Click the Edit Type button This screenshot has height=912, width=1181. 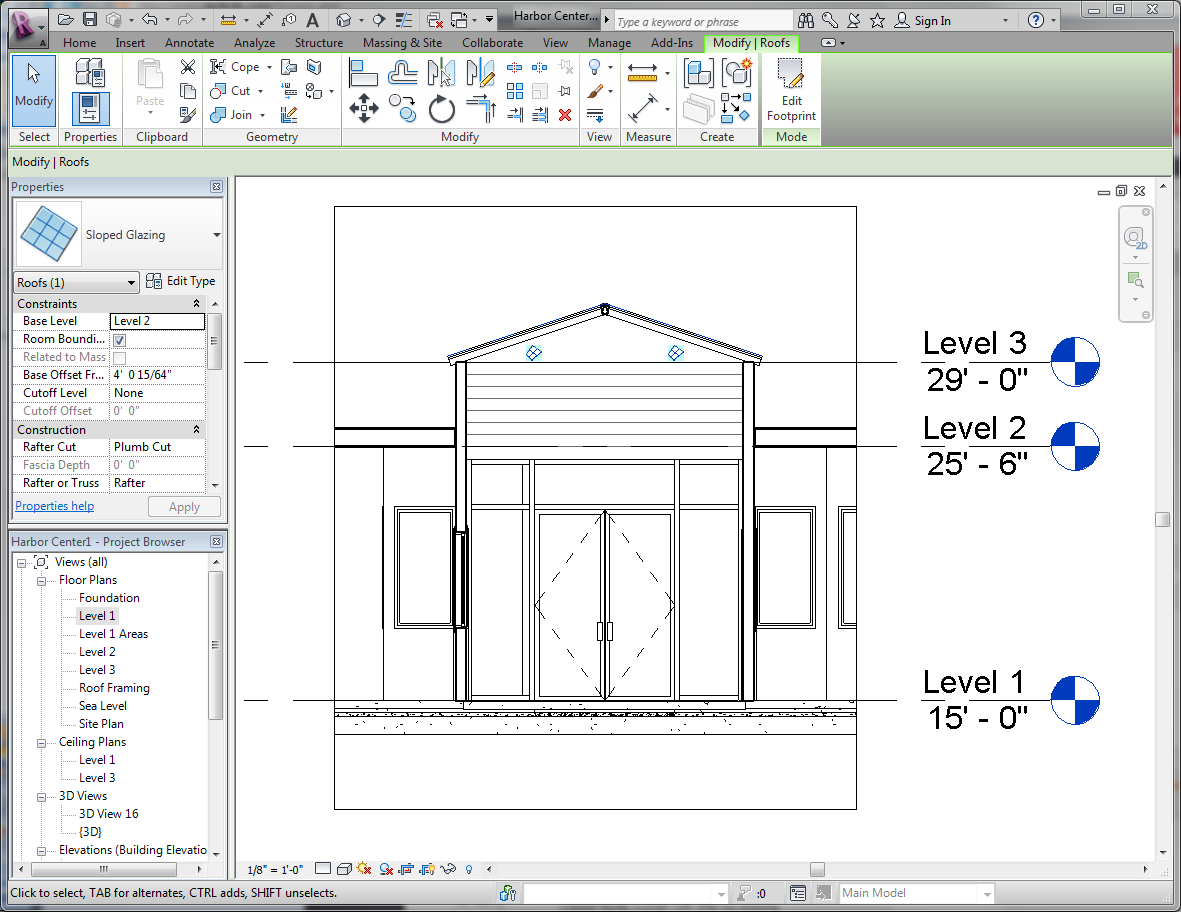(181, 282)
